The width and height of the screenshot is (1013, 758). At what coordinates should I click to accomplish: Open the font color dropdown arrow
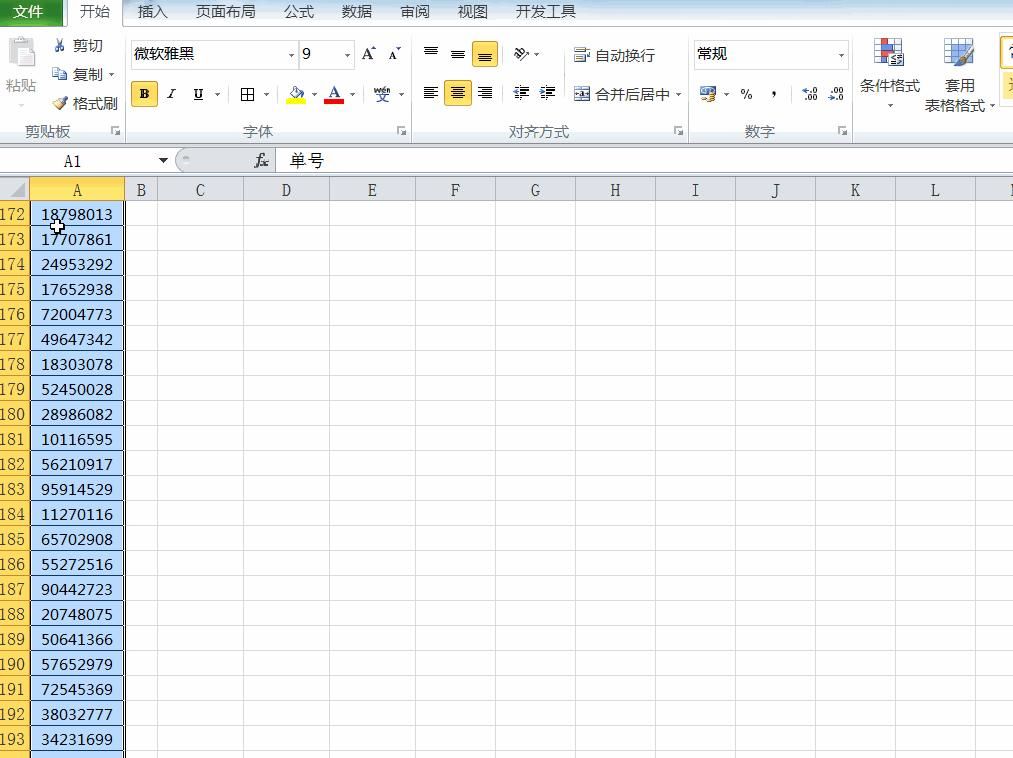coord(352,94)
